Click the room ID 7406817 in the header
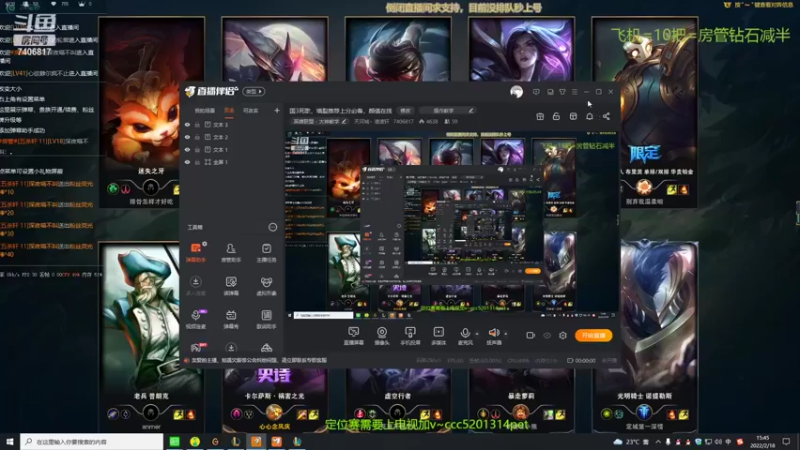This screenshot has width=800, height=450. (403, 121)
